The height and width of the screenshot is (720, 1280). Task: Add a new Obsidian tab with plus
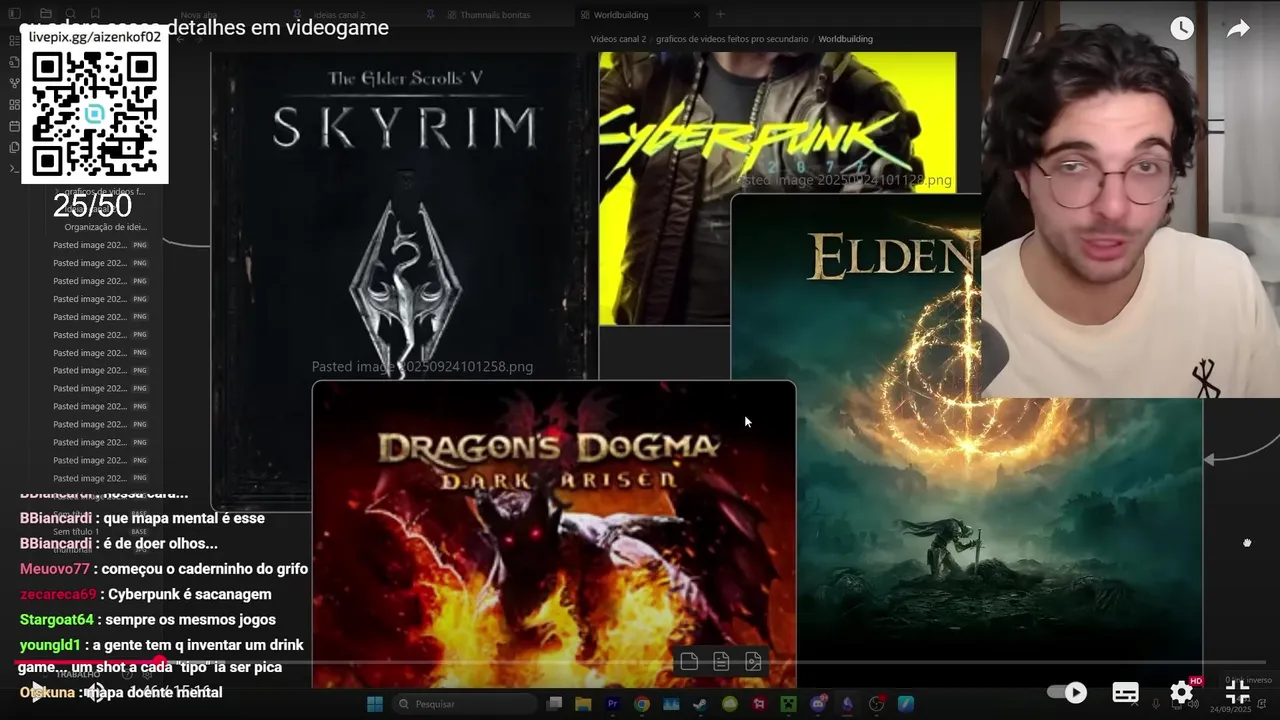pyautogui.click(x=720, y=15)
